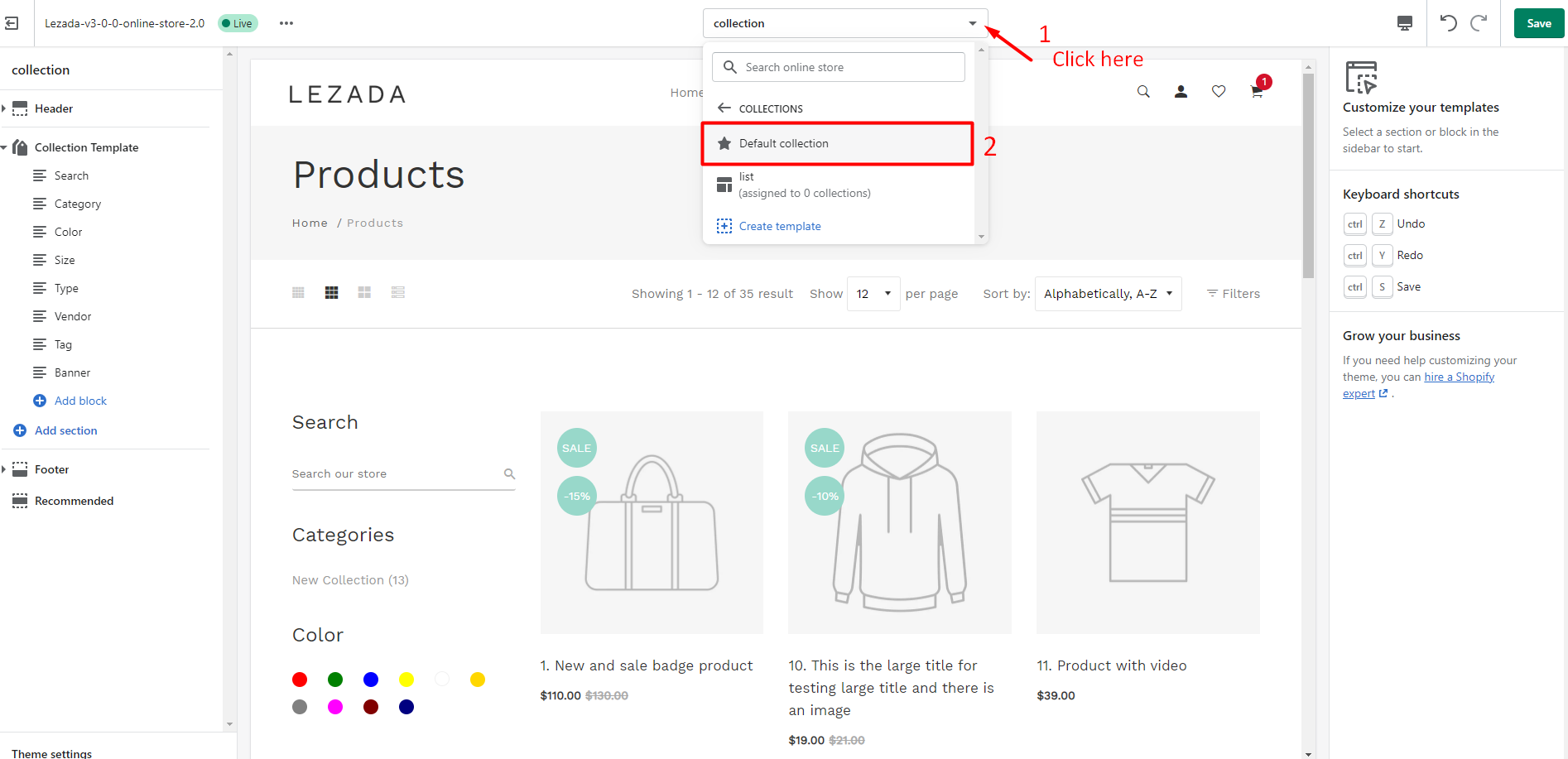The image size is (1568, 759).
Task: Open Theme settings at bottom left
Action: click(51, 752)
